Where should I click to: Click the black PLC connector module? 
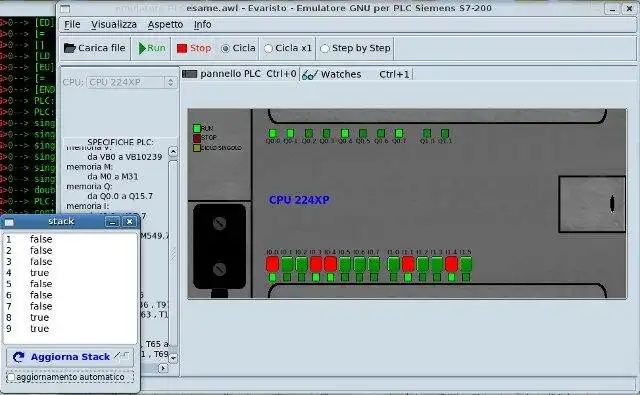[x=220, y=246]
